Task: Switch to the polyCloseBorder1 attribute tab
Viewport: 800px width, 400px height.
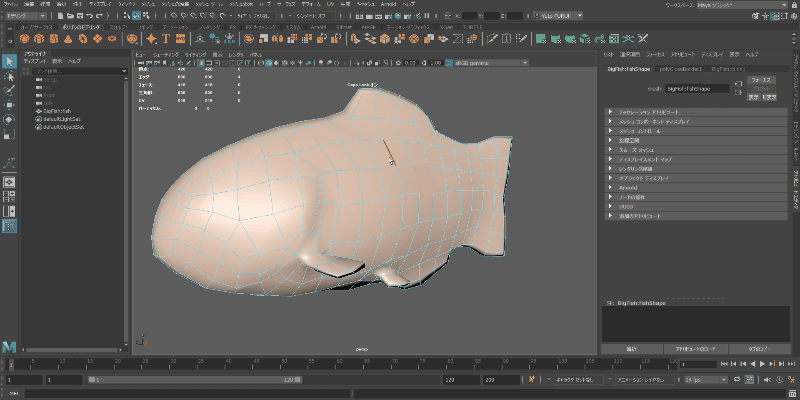Action: tap(681, 69)
